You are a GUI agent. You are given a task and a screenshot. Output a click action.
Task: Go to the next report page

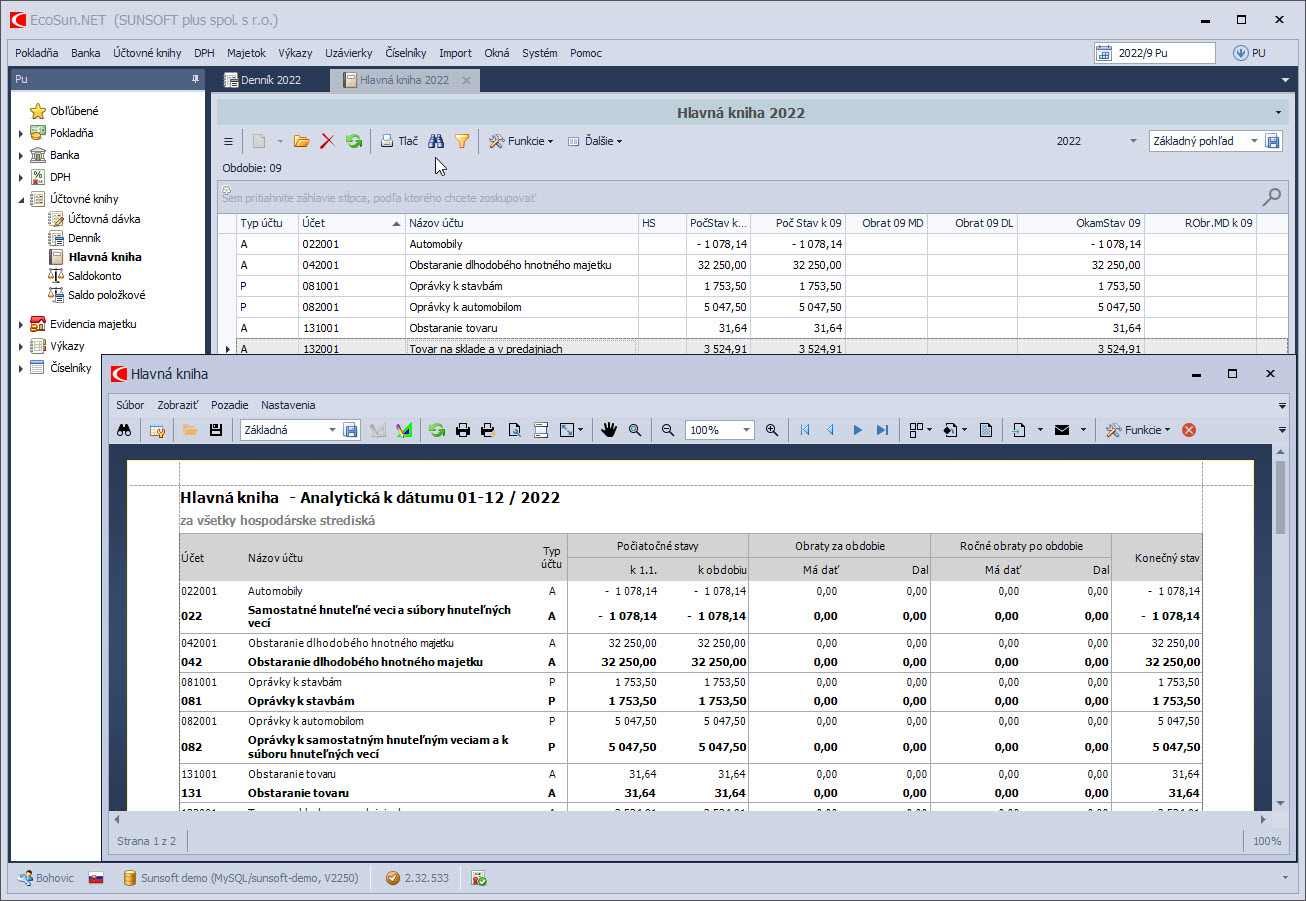pos(857,430)
